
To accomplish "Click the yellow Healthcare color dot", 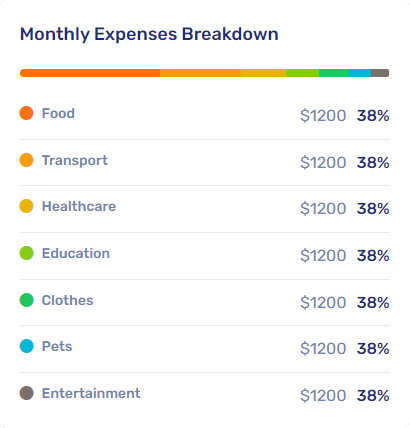I will tap(26, 206).
